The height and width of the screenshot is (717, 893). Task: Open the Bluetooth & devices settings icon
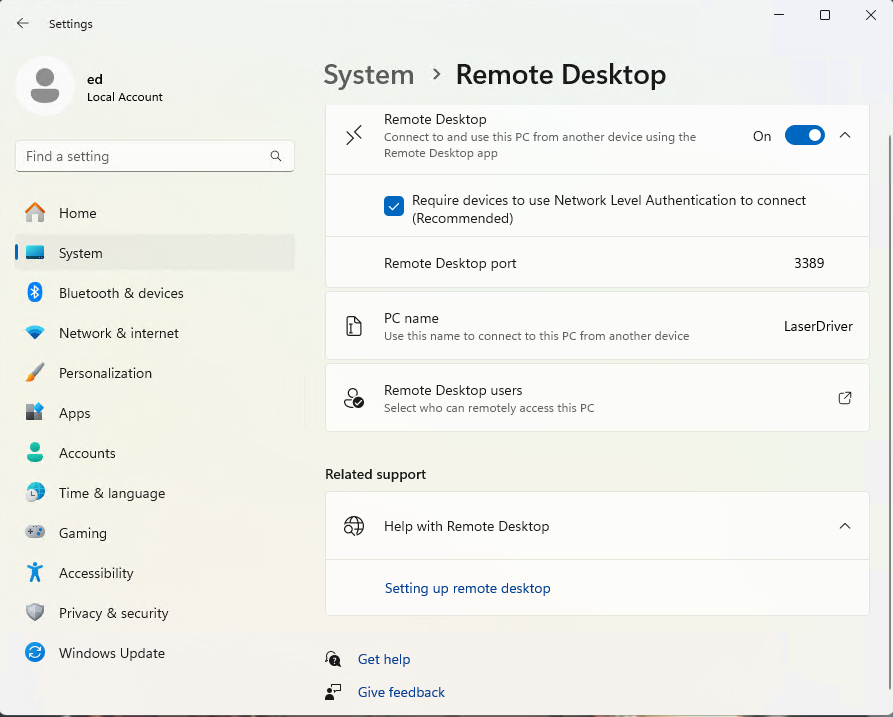(x=35, y=293)
